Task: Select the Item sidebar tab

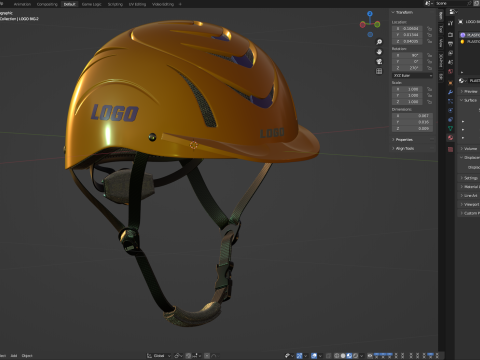Action: pos(441,15)
